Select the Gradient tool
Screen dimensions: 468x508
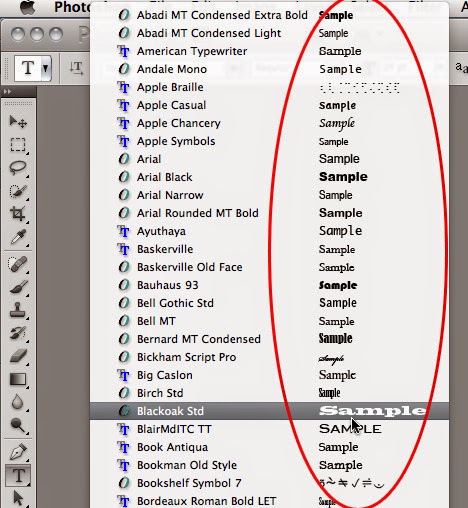pos(18,379)
